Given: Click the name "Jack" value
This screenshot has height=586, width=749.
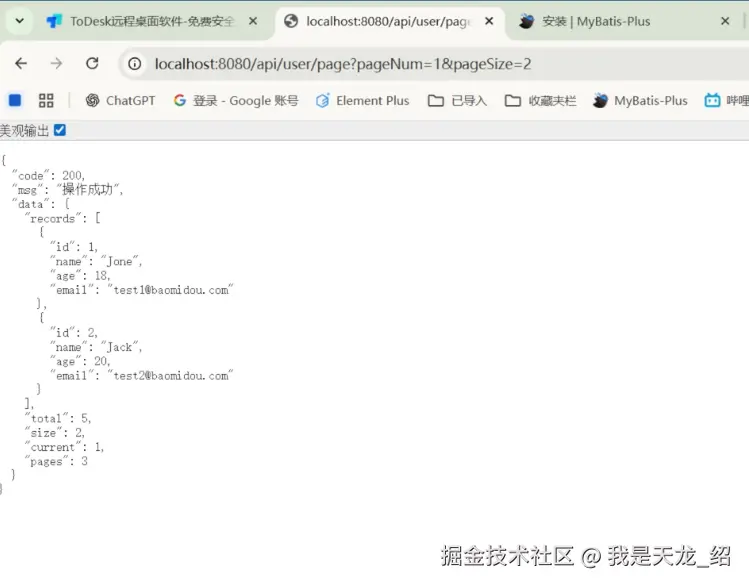Looking at the screenshot, I should [119, 347].
